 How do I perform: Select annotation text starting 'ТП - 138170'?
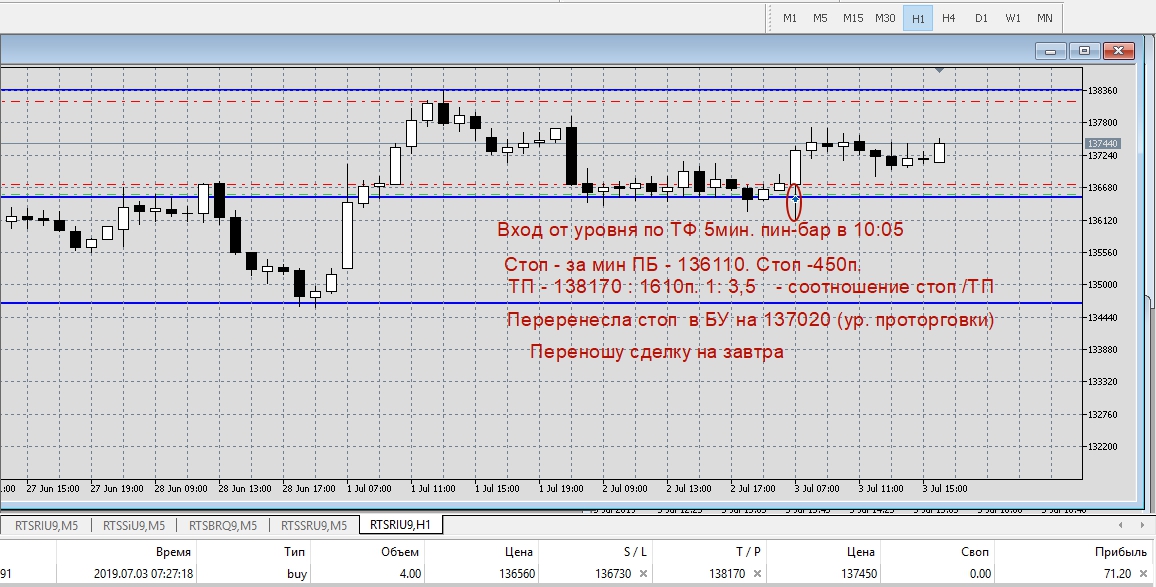pyautogui.click(x=751, y=287)
